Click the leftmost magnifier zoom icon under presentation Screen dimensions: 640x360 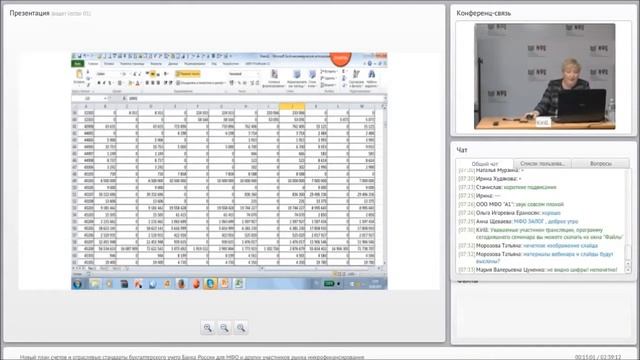pos(208,328)
